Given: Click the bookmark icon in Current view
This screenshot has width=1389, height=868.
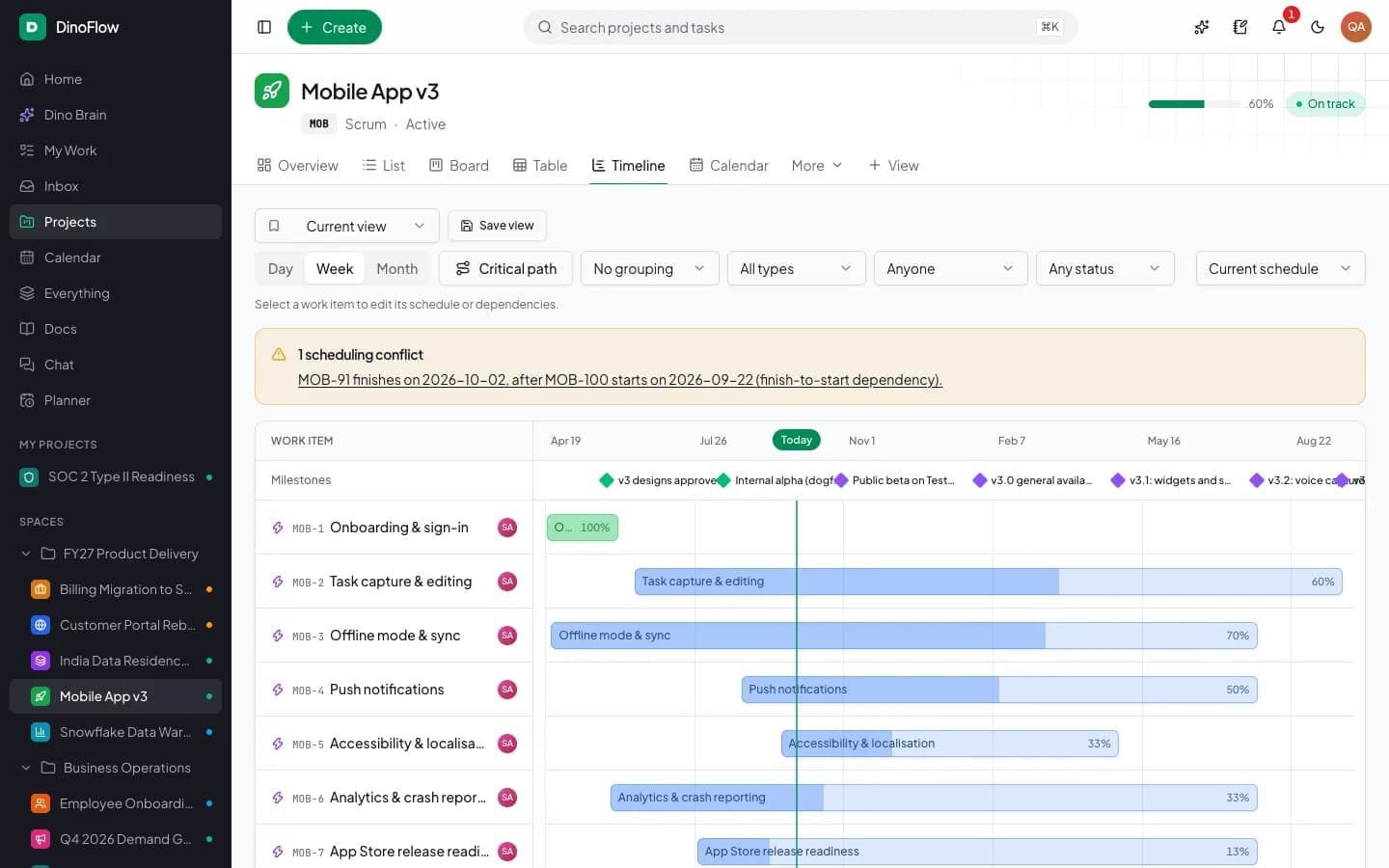Looking at the screenshot, I should (274, 226).
